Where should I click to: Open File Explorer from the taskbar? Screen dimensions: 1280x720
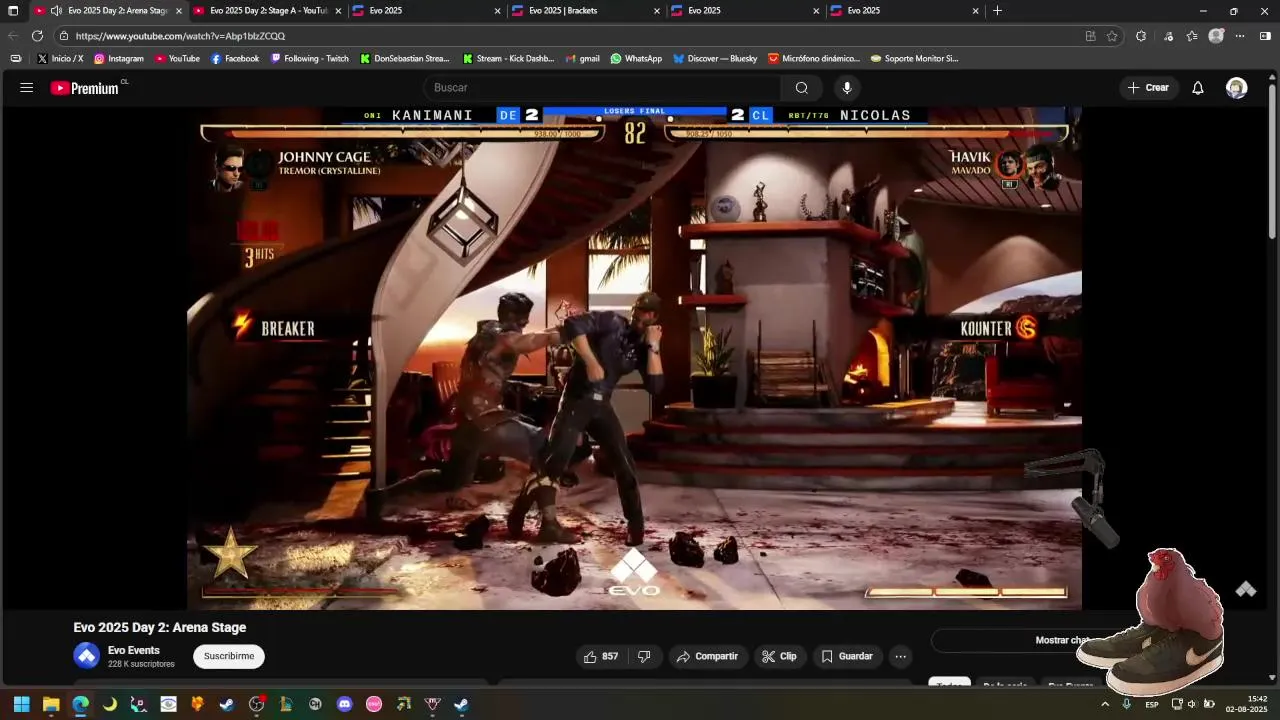(51, 704)
